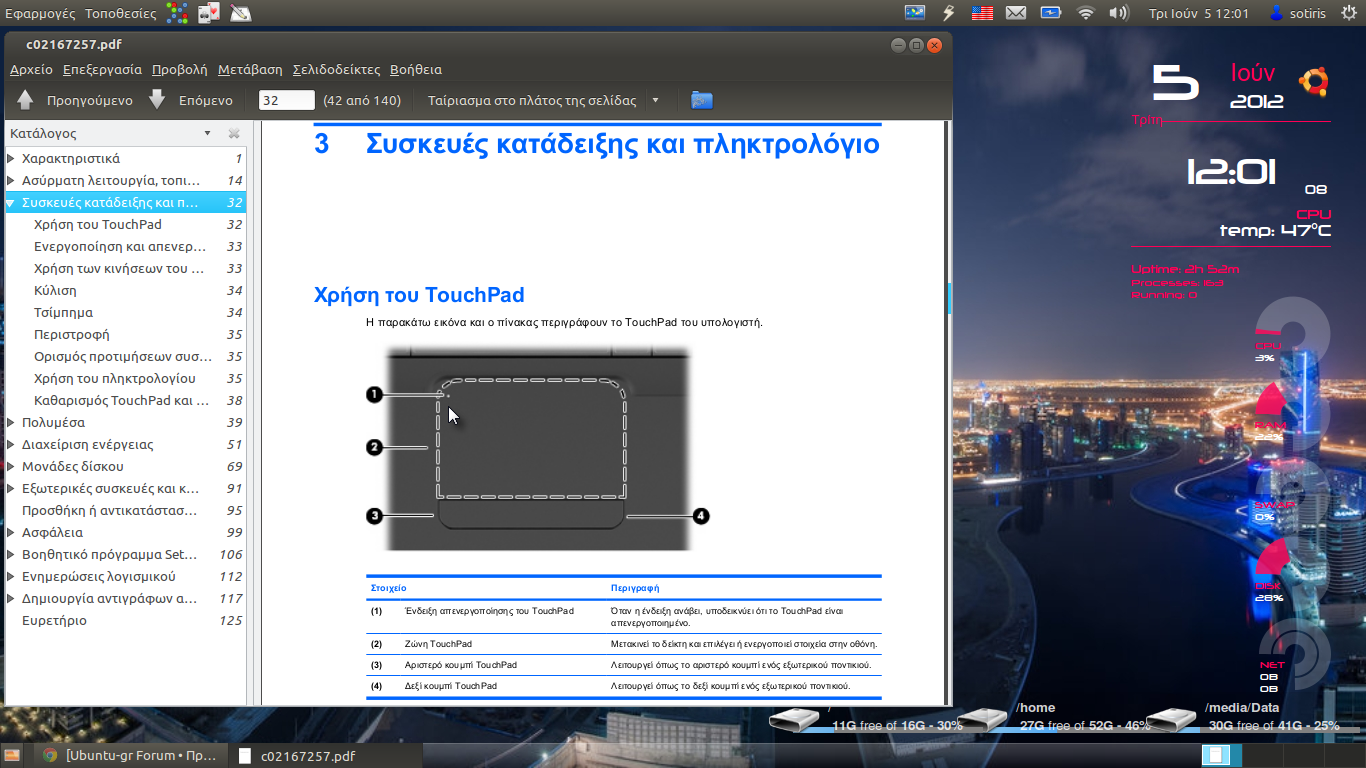Click the Next page down arrow icon
1366x768 pixels.
pyautogui.click(x=157, y=100)
